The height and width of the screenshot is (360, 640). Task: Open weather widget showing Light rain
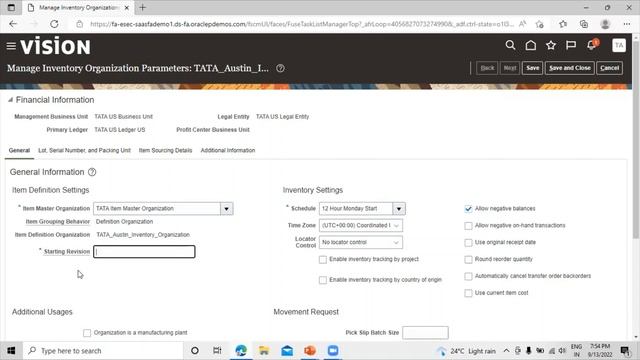point(466,351)
